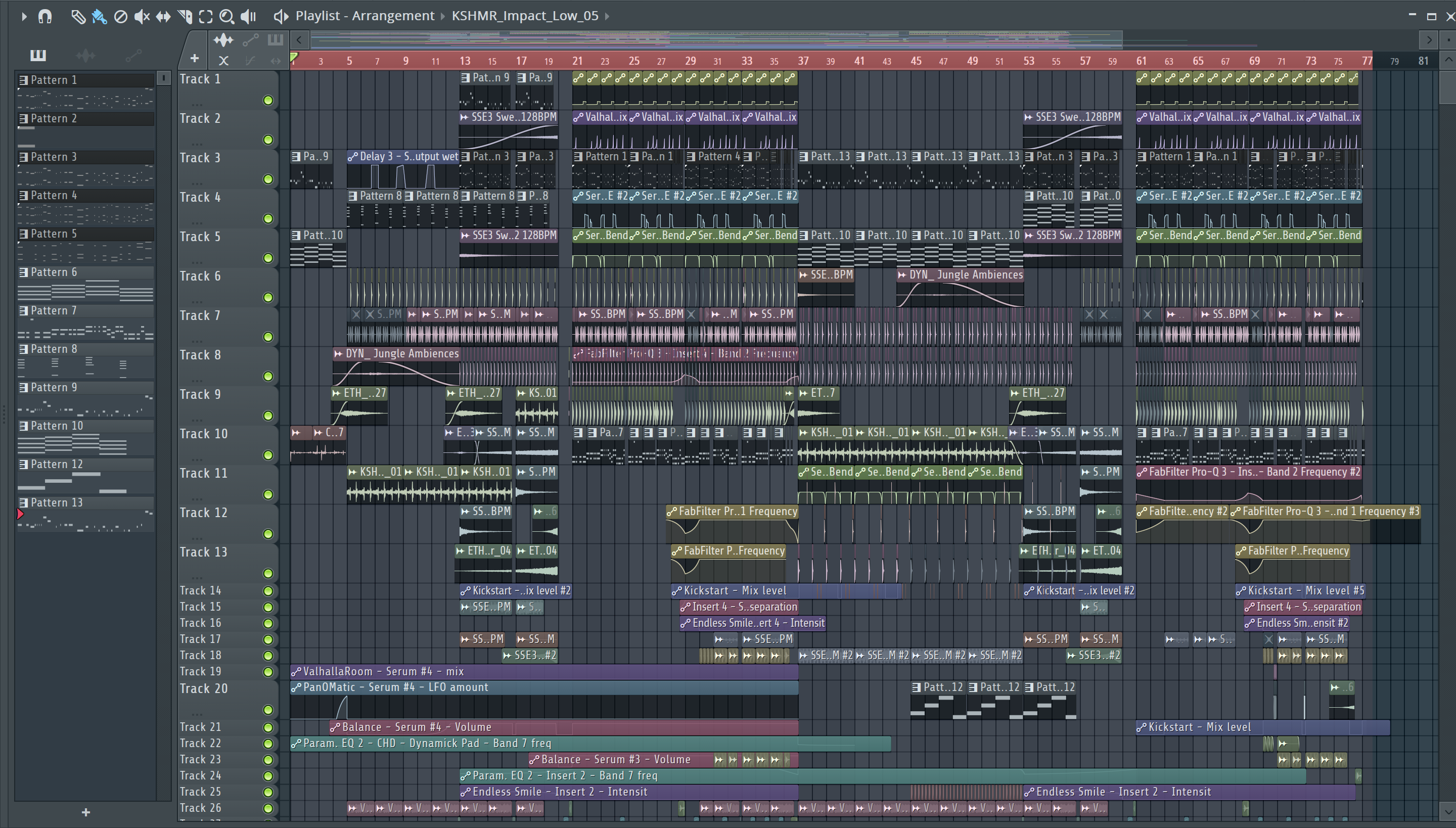This screenshot has width=1456, height=828.
Task: Select the Track 20 header
Action: coord(227,700)
